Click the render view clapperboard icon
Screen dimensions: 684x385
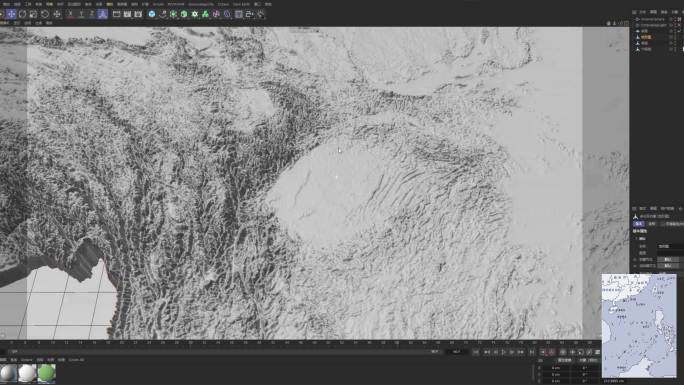click(x=116, y=14)
